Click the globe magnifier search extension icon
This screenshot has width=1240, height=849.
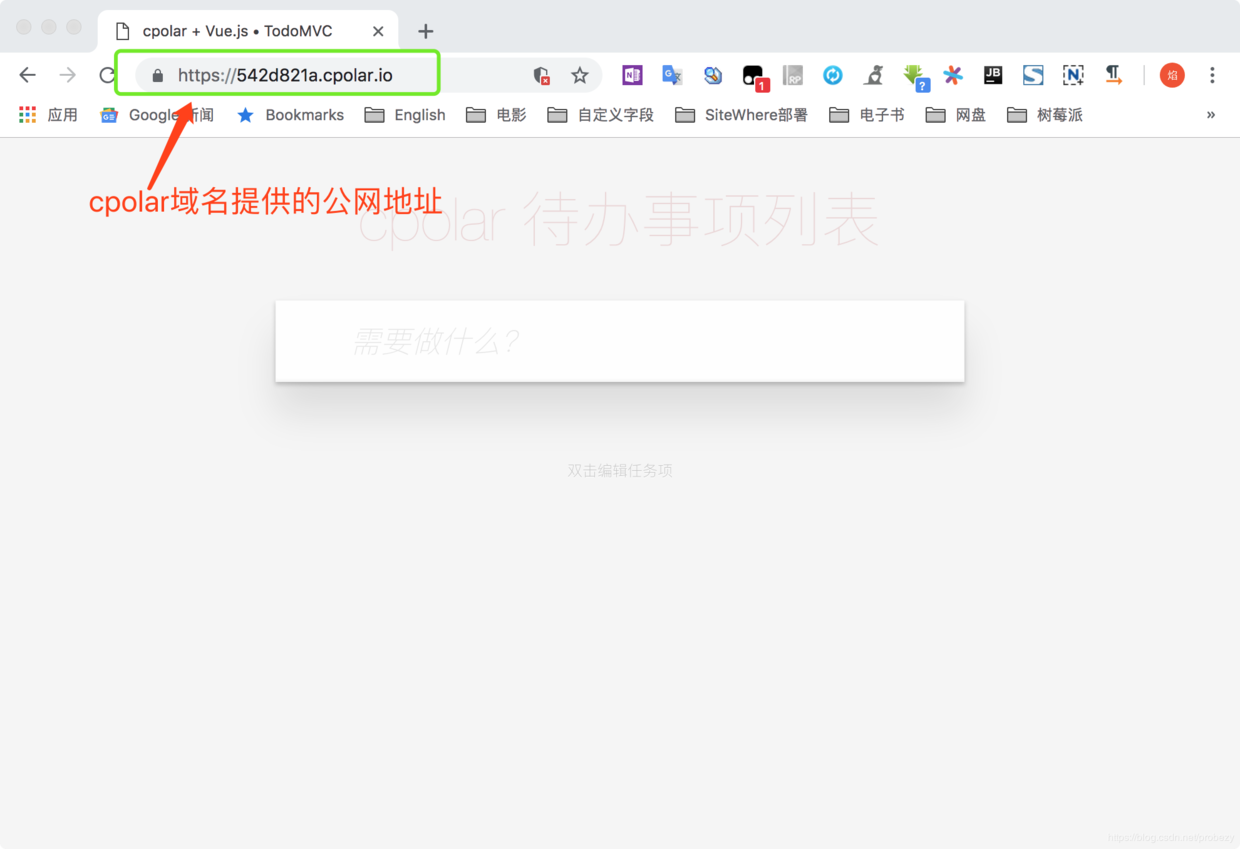(713, 75)
